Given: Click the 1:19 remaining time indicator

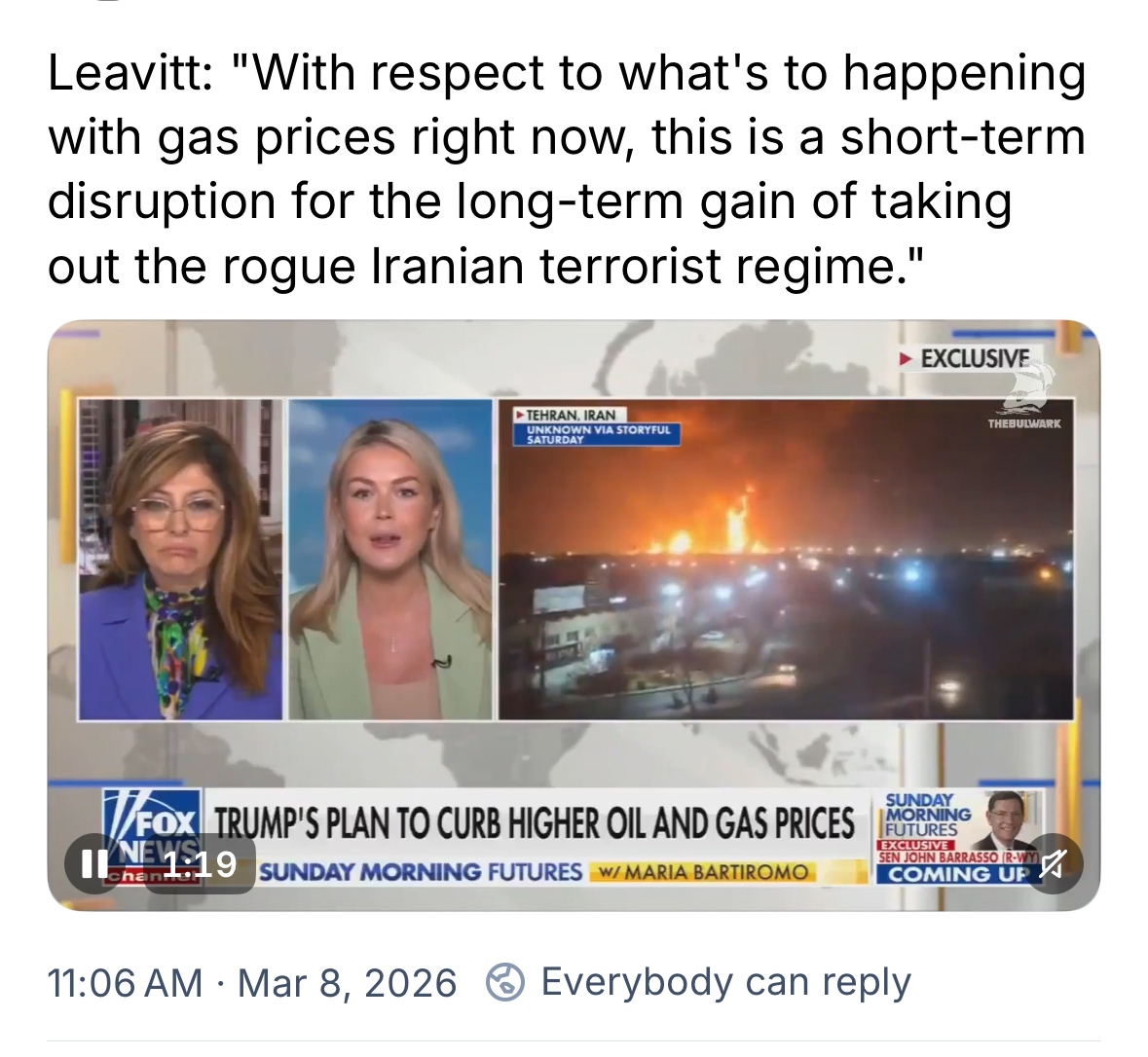Looking at the screenshot, I should pyautogui.click(x=200, y=863).
